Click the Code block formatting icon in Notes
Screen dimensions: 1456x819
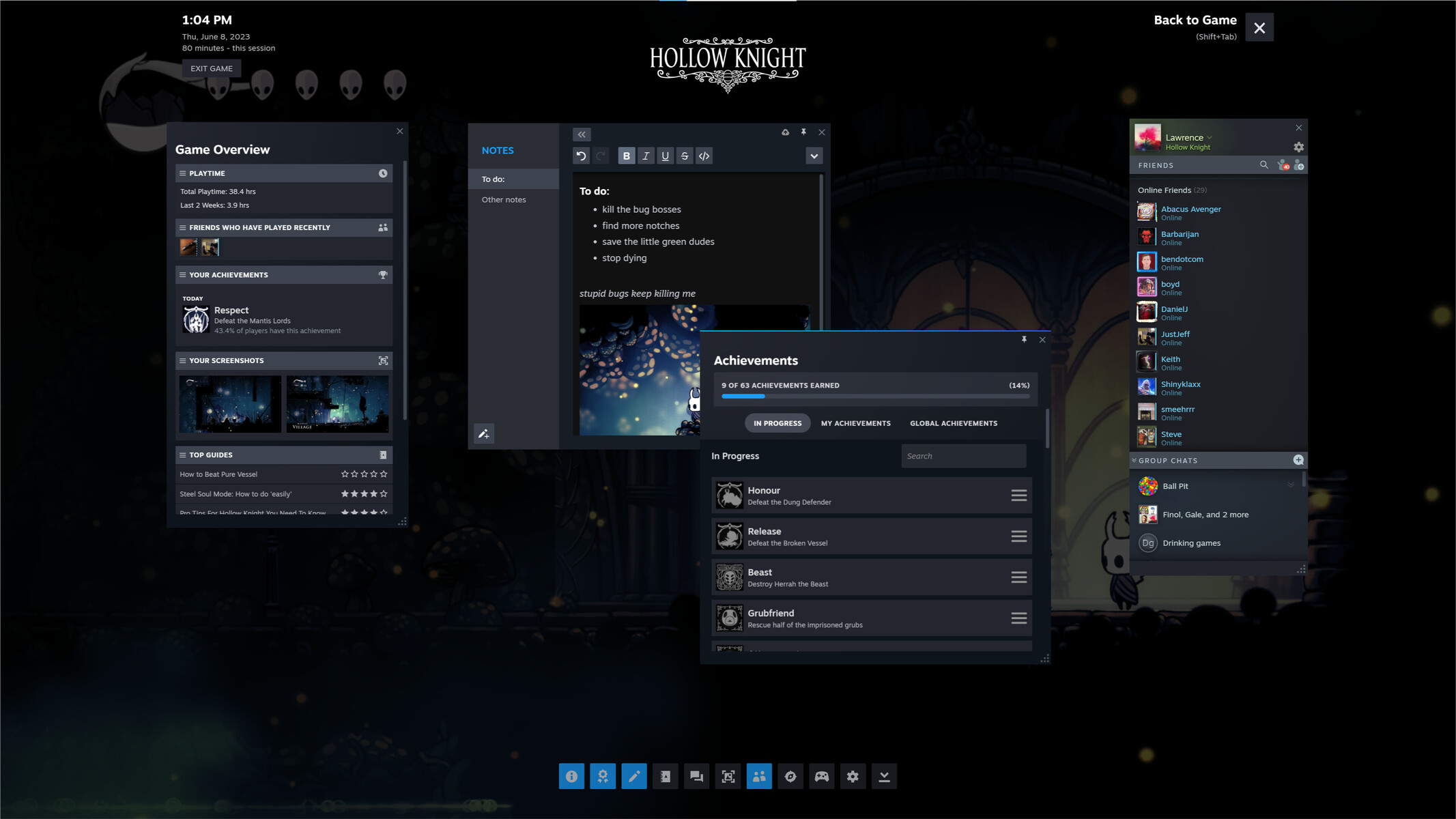pos(703,156)
